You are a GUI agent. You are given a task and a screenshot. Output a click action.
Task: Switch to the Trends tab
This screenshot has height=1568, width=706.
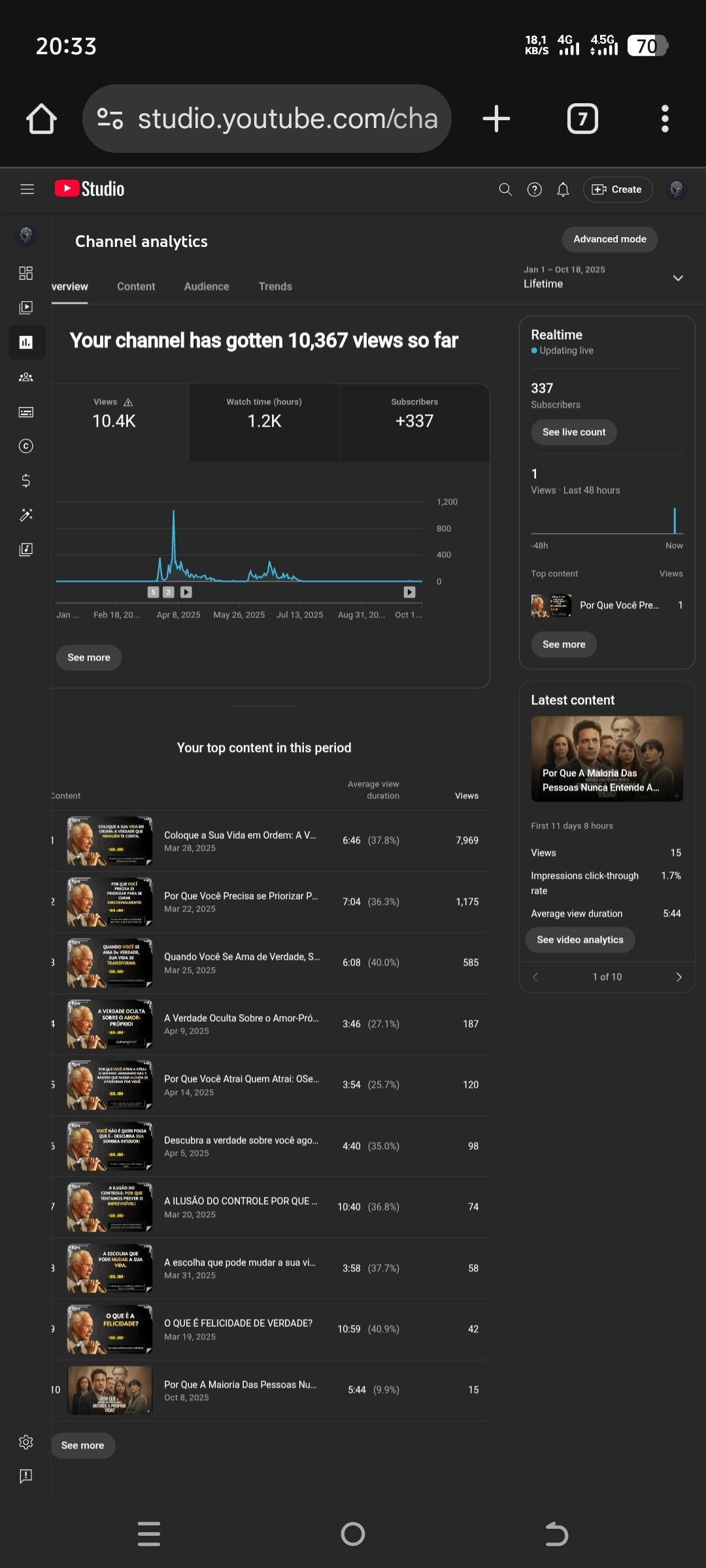point(275,286)
